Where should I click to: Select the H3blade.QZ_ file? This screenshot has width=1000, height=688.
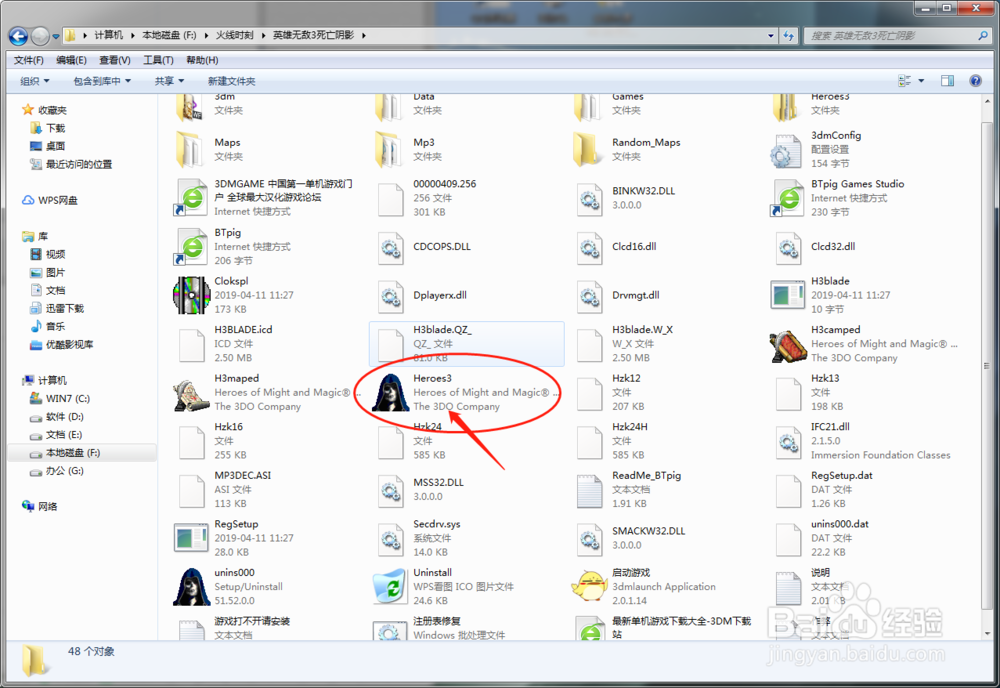click(466, 344)
